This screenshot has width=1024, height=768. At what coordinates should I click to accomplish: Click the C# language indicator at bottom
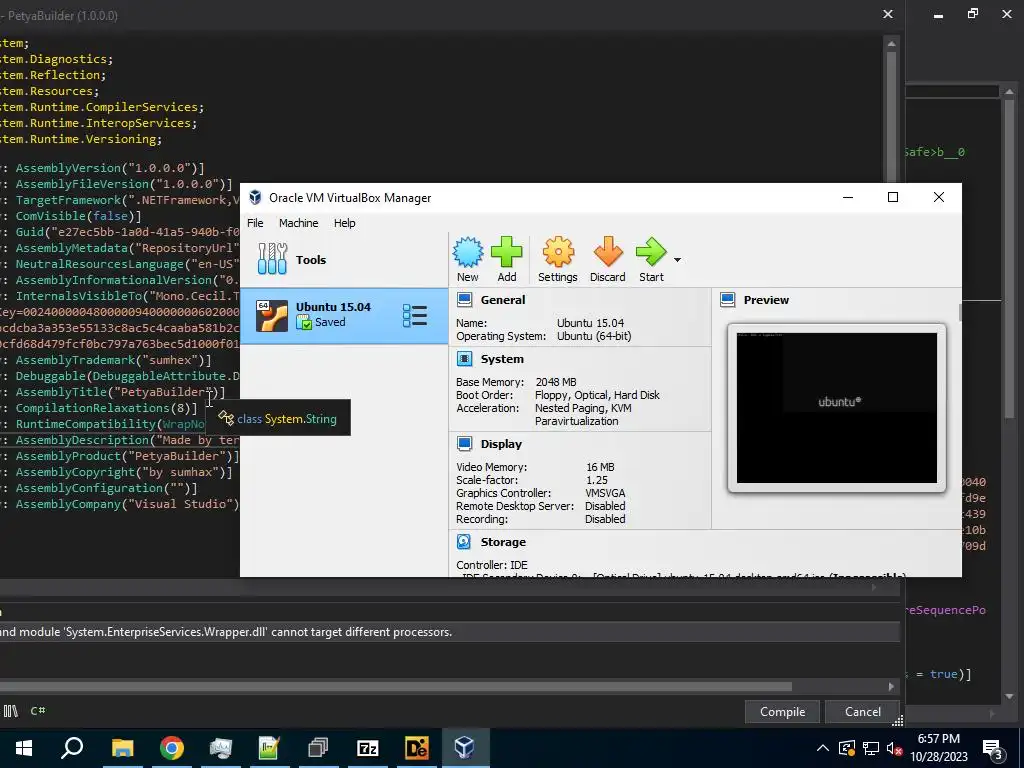(x=38, y=711)
